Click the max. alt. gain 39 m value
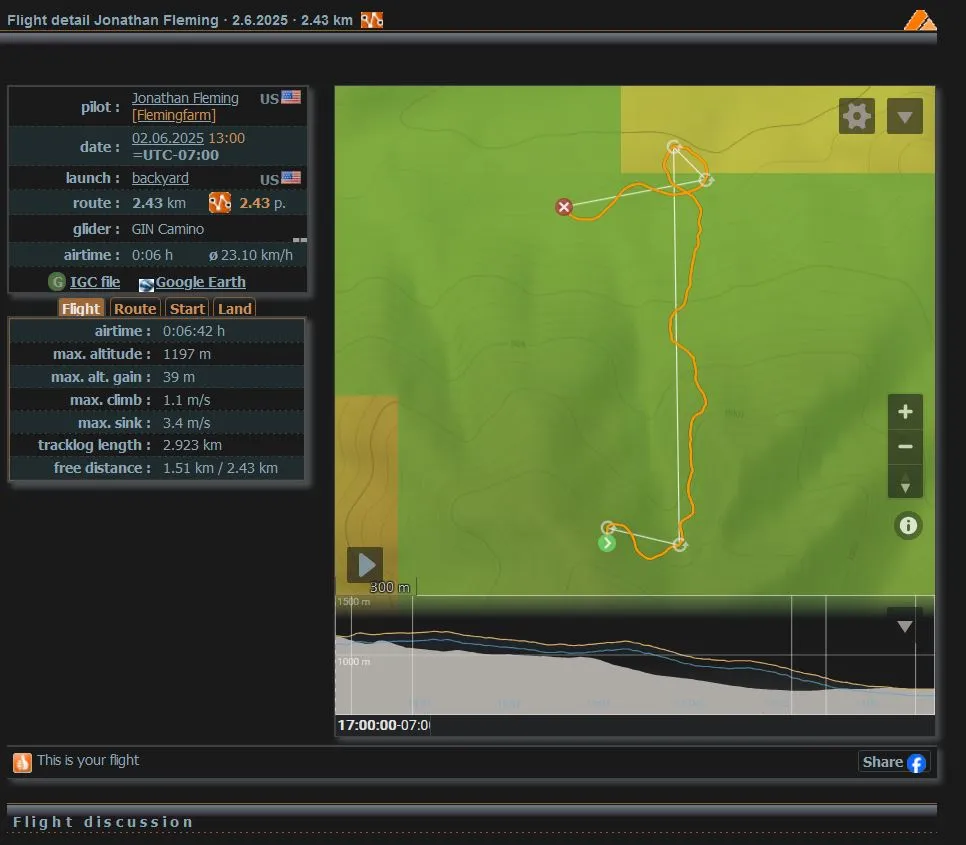 [179, 377]
